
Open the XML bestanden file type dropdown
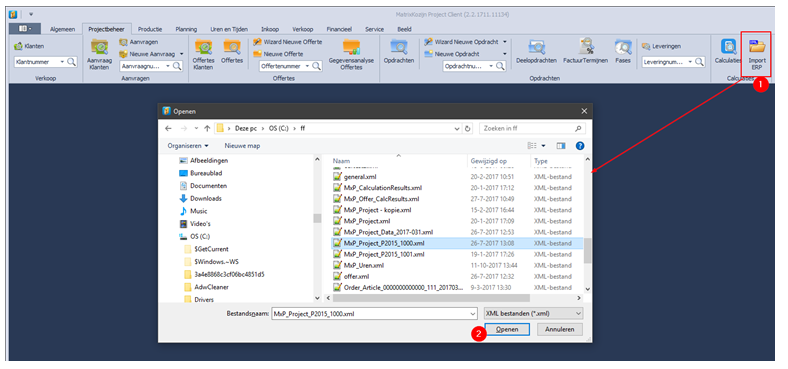coord(532,313)
